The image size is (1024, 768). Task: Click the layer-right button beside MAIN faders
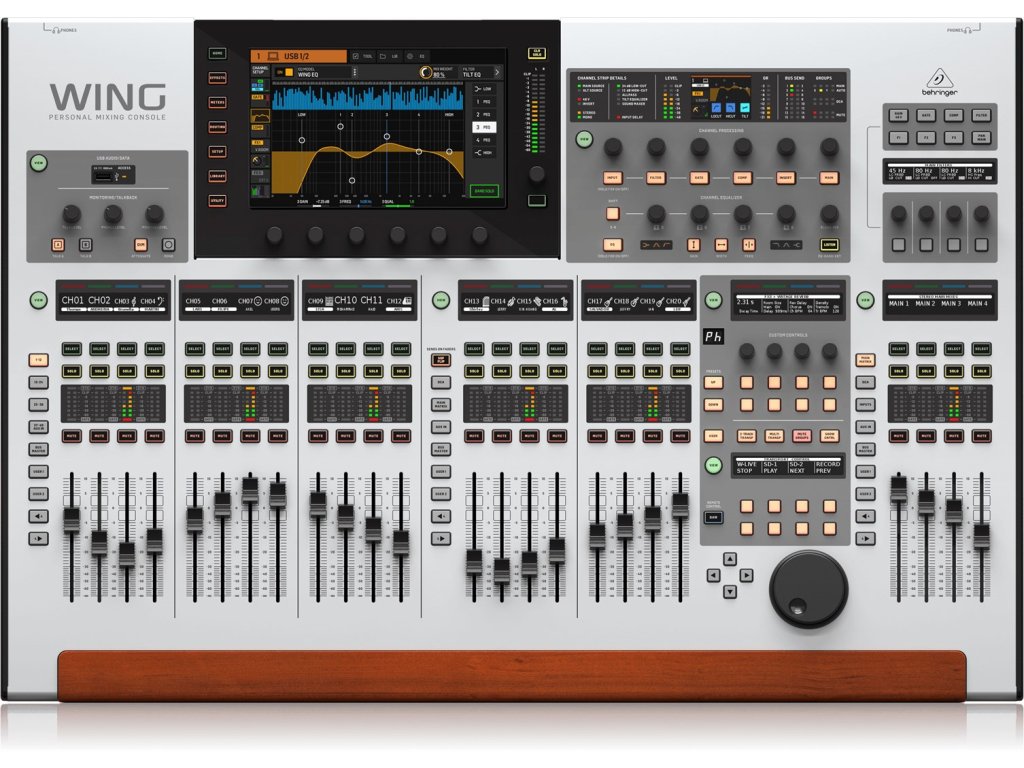pos(865,539)
